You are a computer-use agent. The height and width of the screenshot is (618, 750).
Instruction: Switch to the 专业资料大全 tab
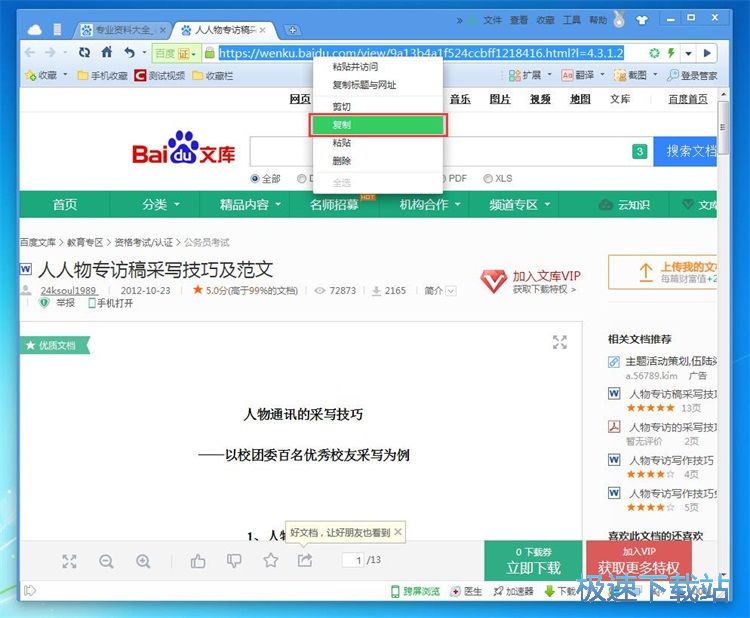pyautogui.click(x=122, y=30)
